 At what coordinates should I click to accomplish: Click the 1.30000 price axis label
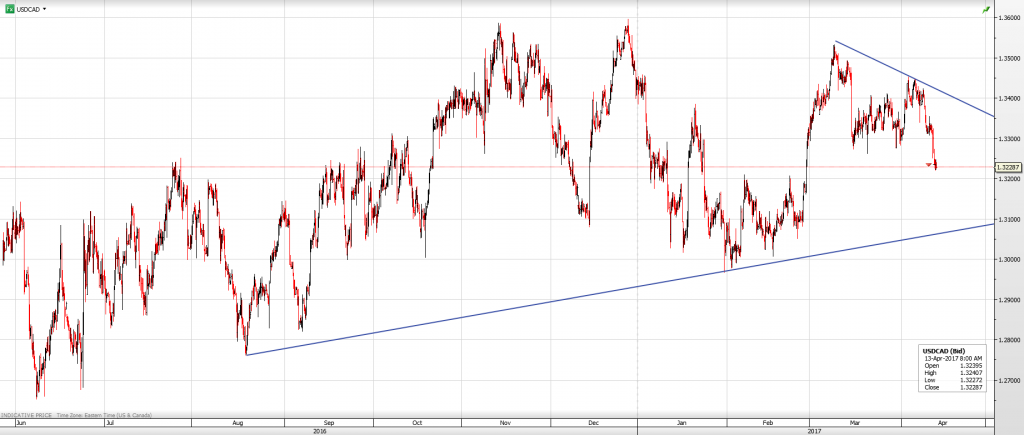coord(1008,260)
